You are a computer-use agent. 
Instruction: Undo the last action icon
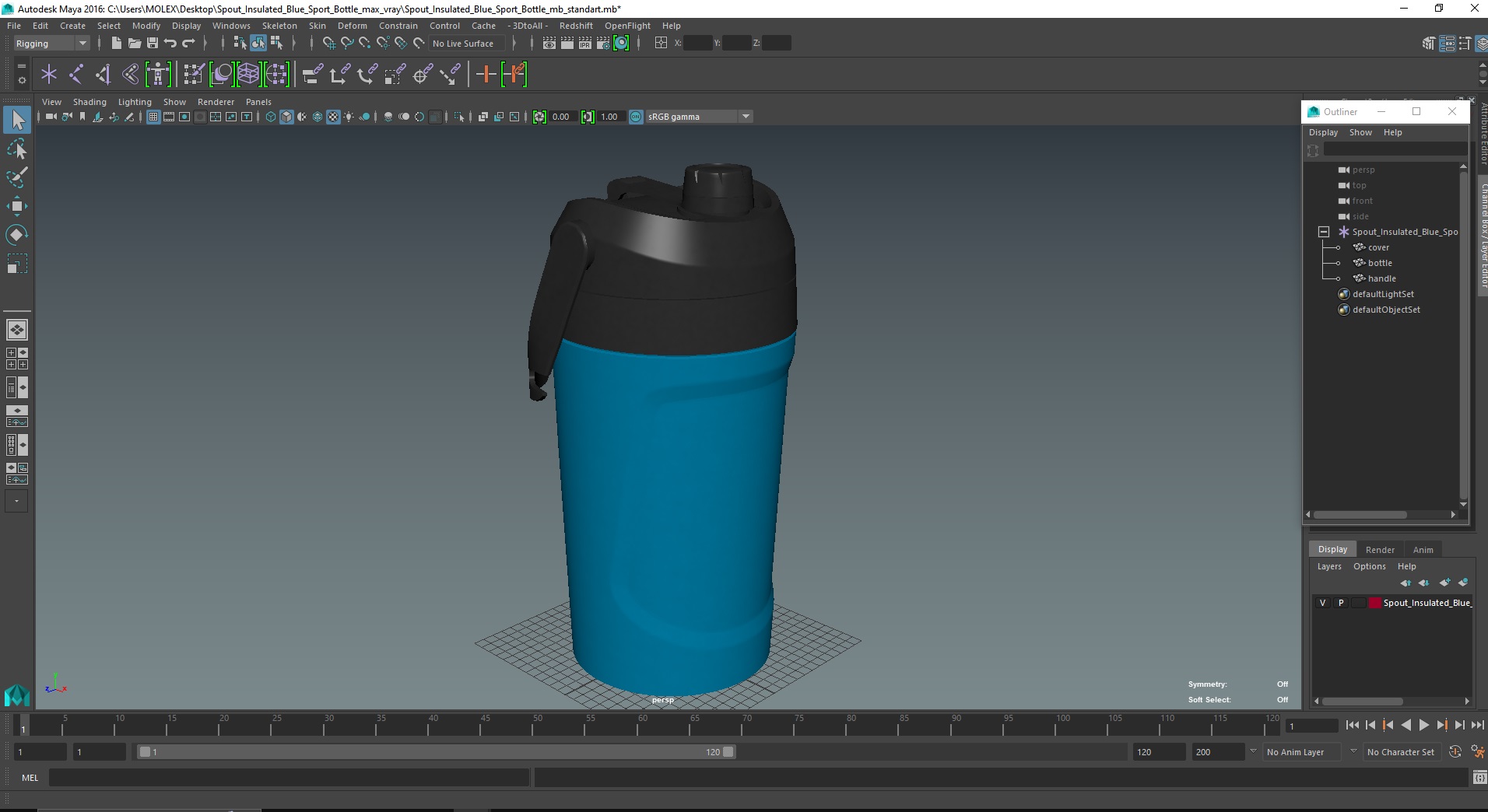pos(170,44)
